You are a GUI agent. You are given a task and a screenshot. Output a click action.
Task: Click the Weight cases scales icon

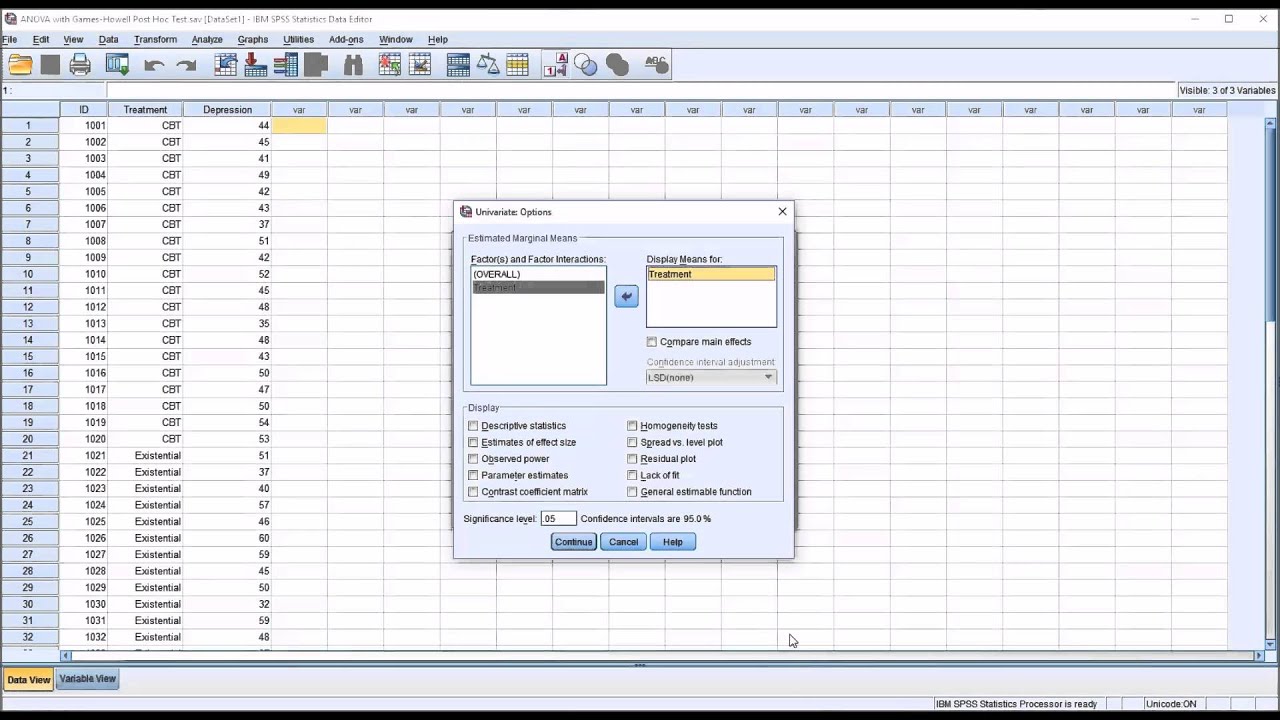coord(488,65)
